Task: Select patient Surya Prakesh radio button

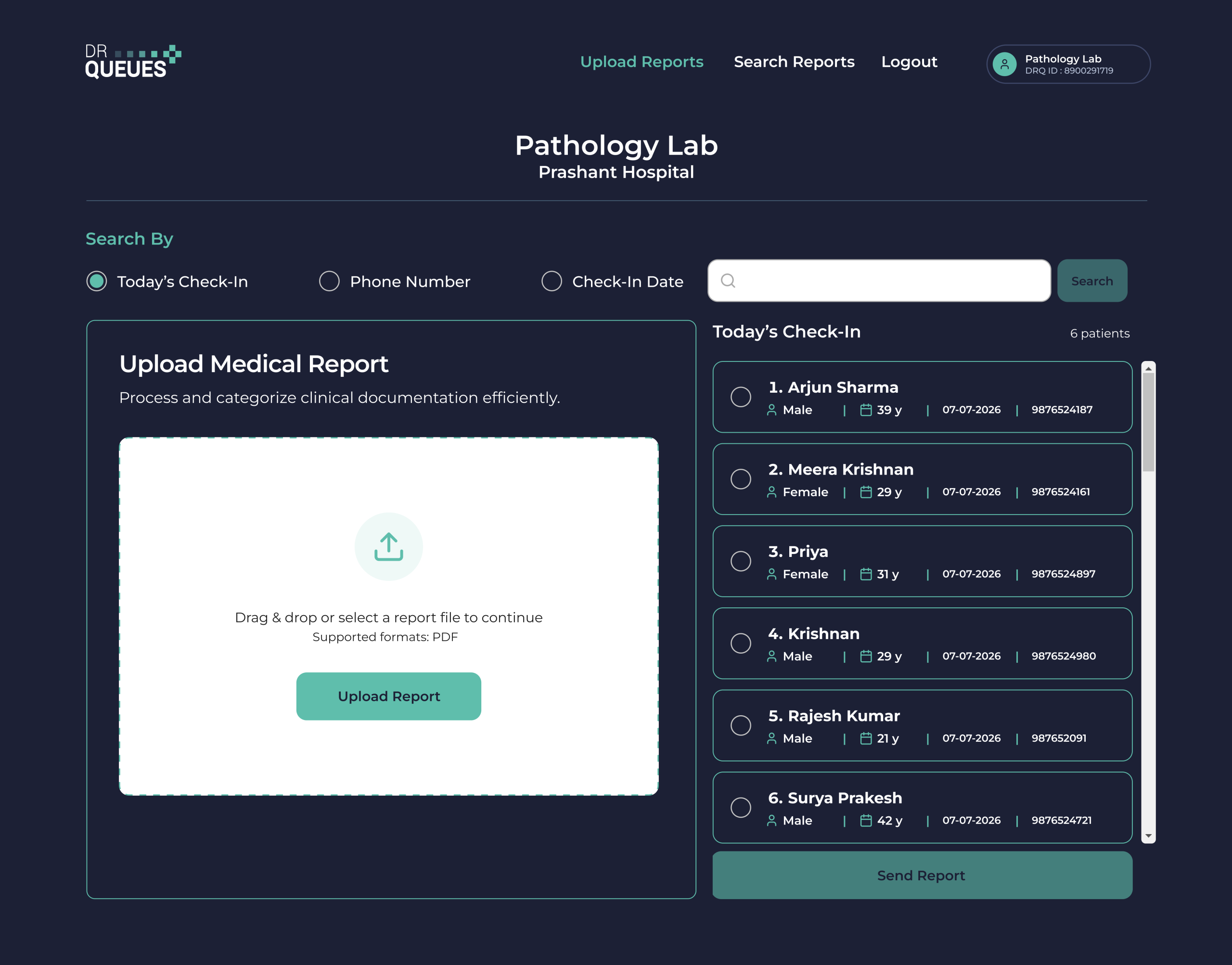Action: point(741,807)
